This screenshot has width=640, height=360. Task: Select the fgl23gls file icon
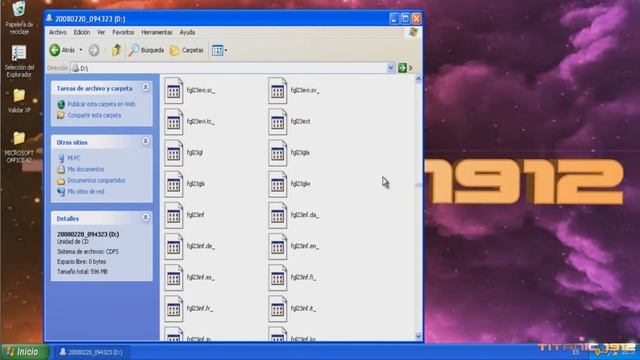pos(174,184)
